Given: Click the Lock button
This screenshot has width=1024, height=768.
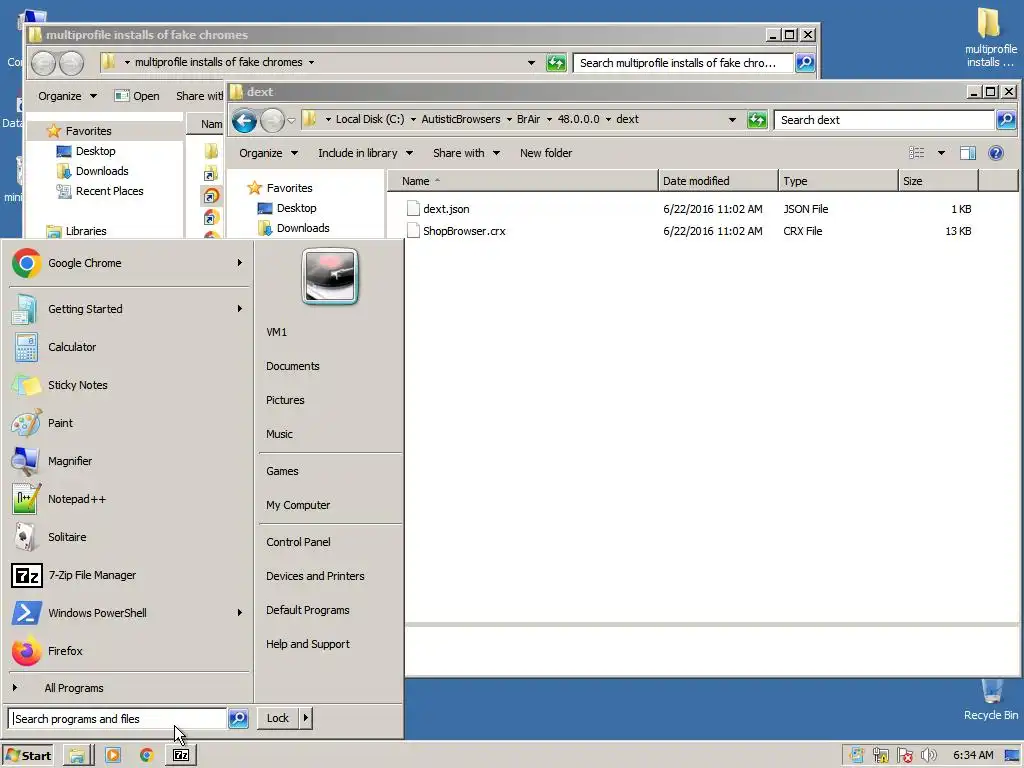Looking at the screenshot, I should [278, 718].
